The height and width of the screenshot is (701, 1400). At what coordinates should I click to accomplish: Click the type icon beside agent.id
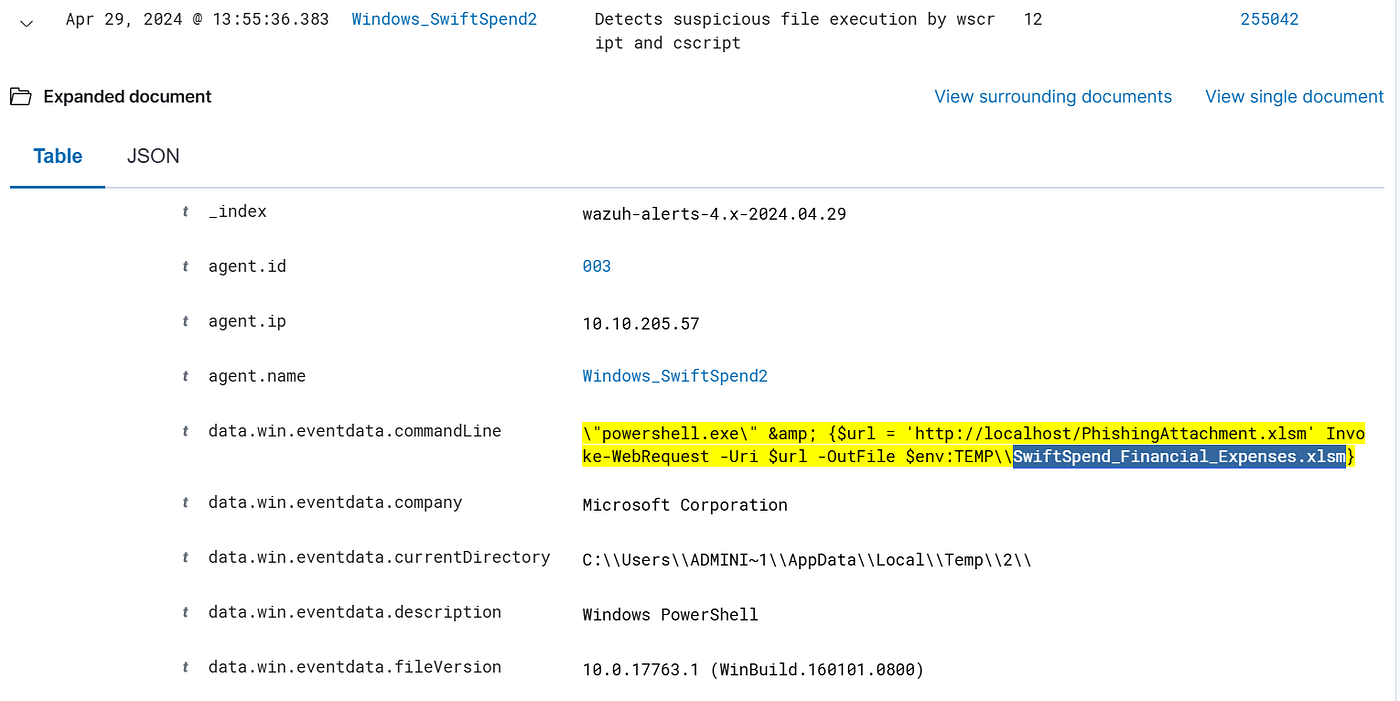[x=185, y=267]
